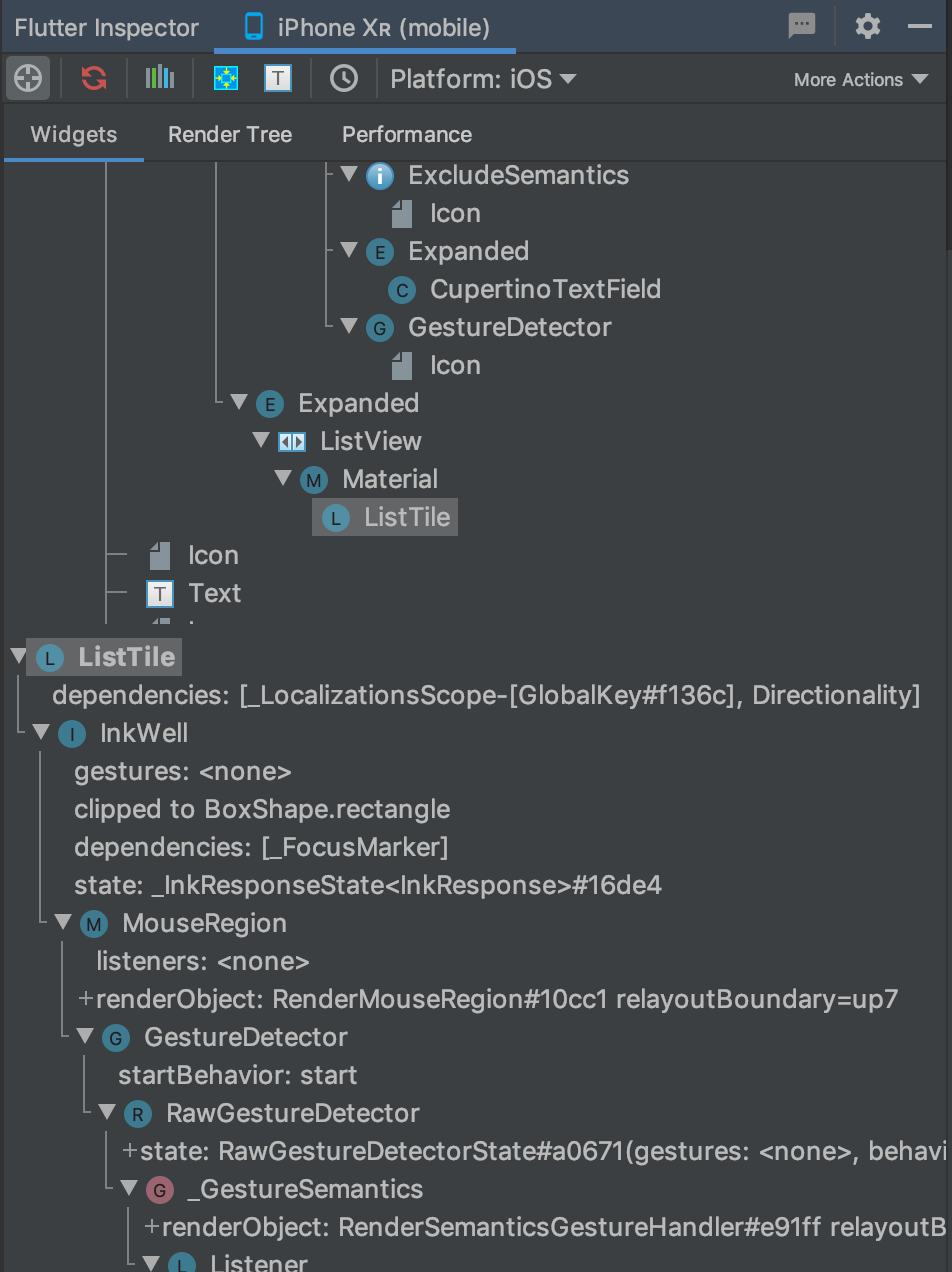Open the settings gear menu
The height and width of the screenshot is (1272, 952).
868,26
